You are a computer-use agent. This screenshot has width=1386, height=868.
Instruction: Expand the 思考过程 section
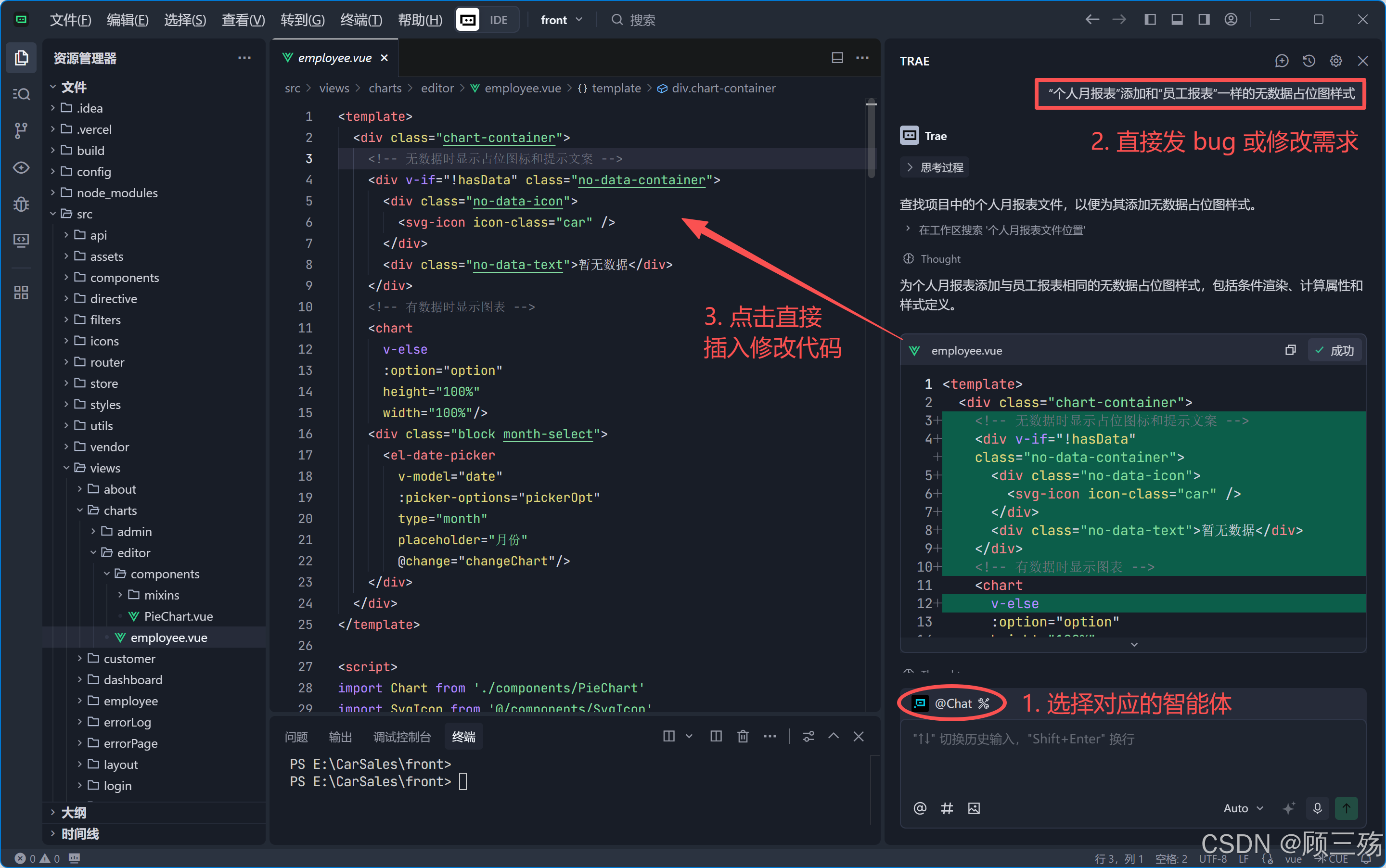click(935, 167)
